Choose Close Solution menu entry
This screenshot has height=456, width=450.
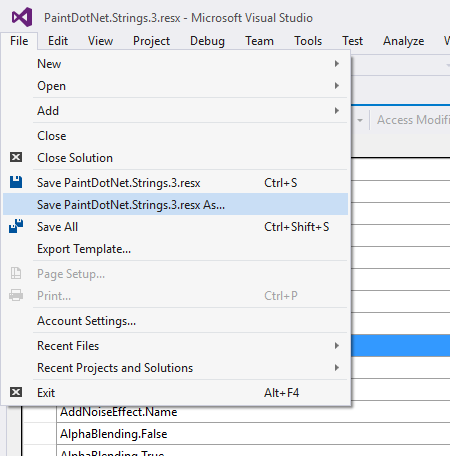(x=175, y=158)
